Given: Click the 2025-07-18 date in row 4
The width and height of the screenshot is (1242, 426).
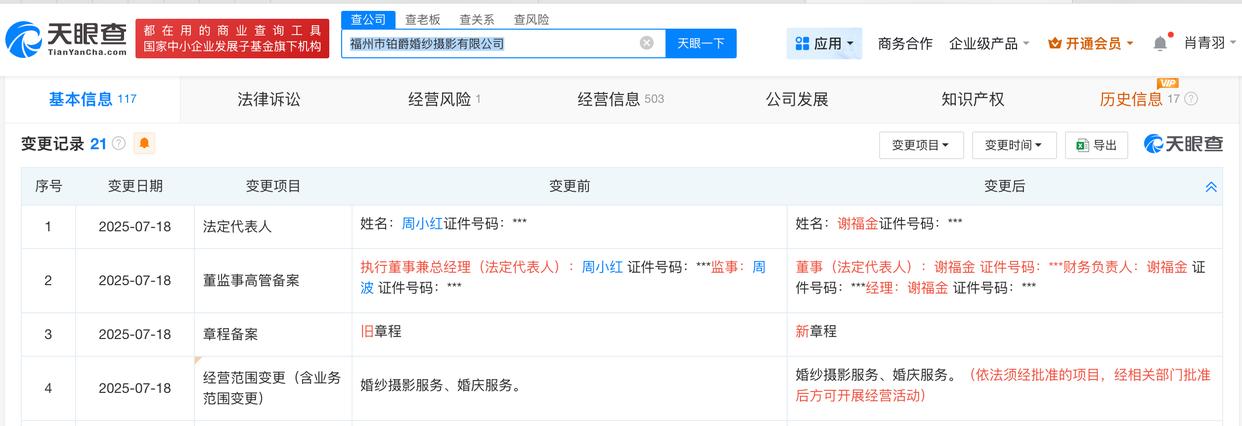Looking at the screenshot, I should 135,388.
